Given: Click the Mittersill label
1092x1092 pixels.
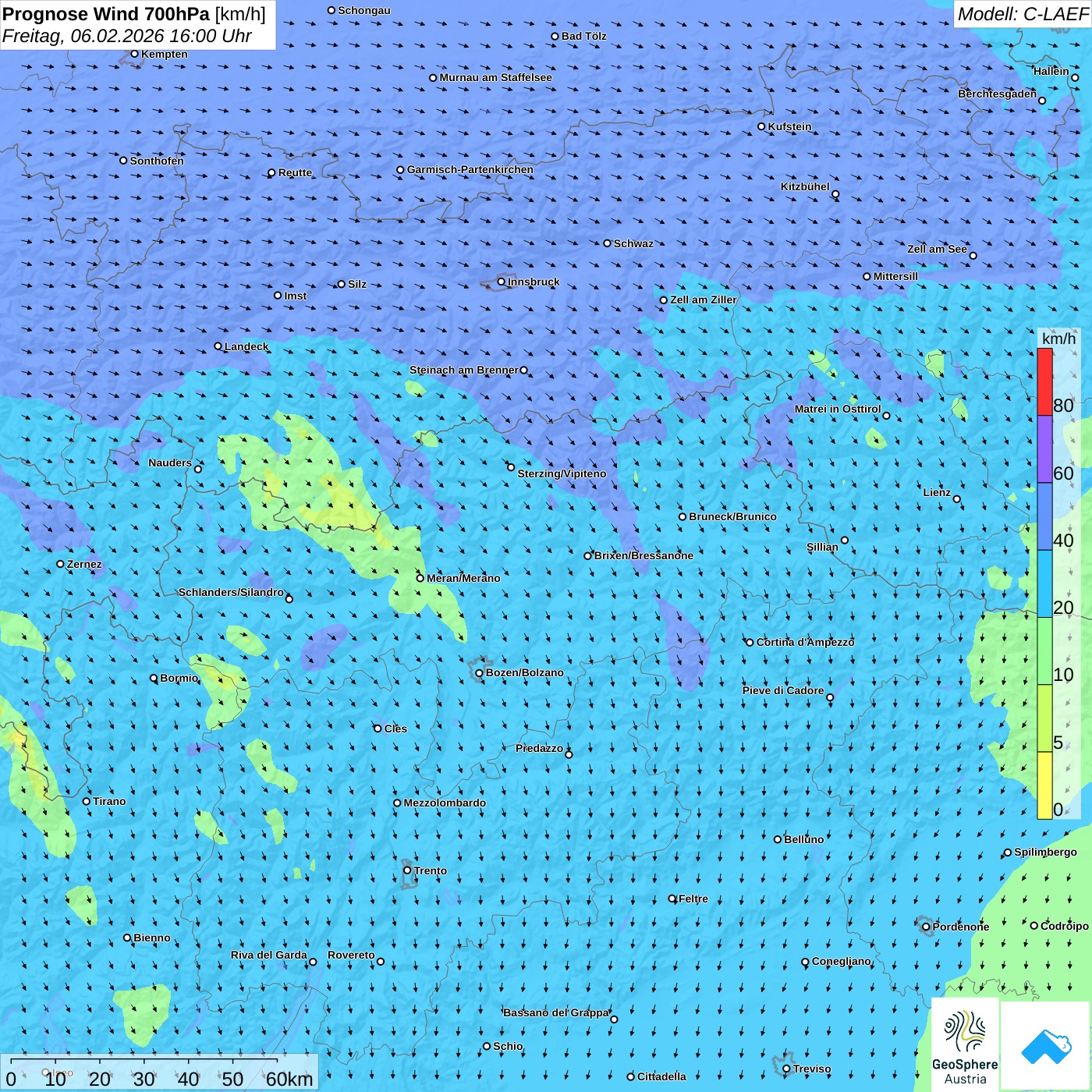Looking at the screenshot, I should click(895, 276).
